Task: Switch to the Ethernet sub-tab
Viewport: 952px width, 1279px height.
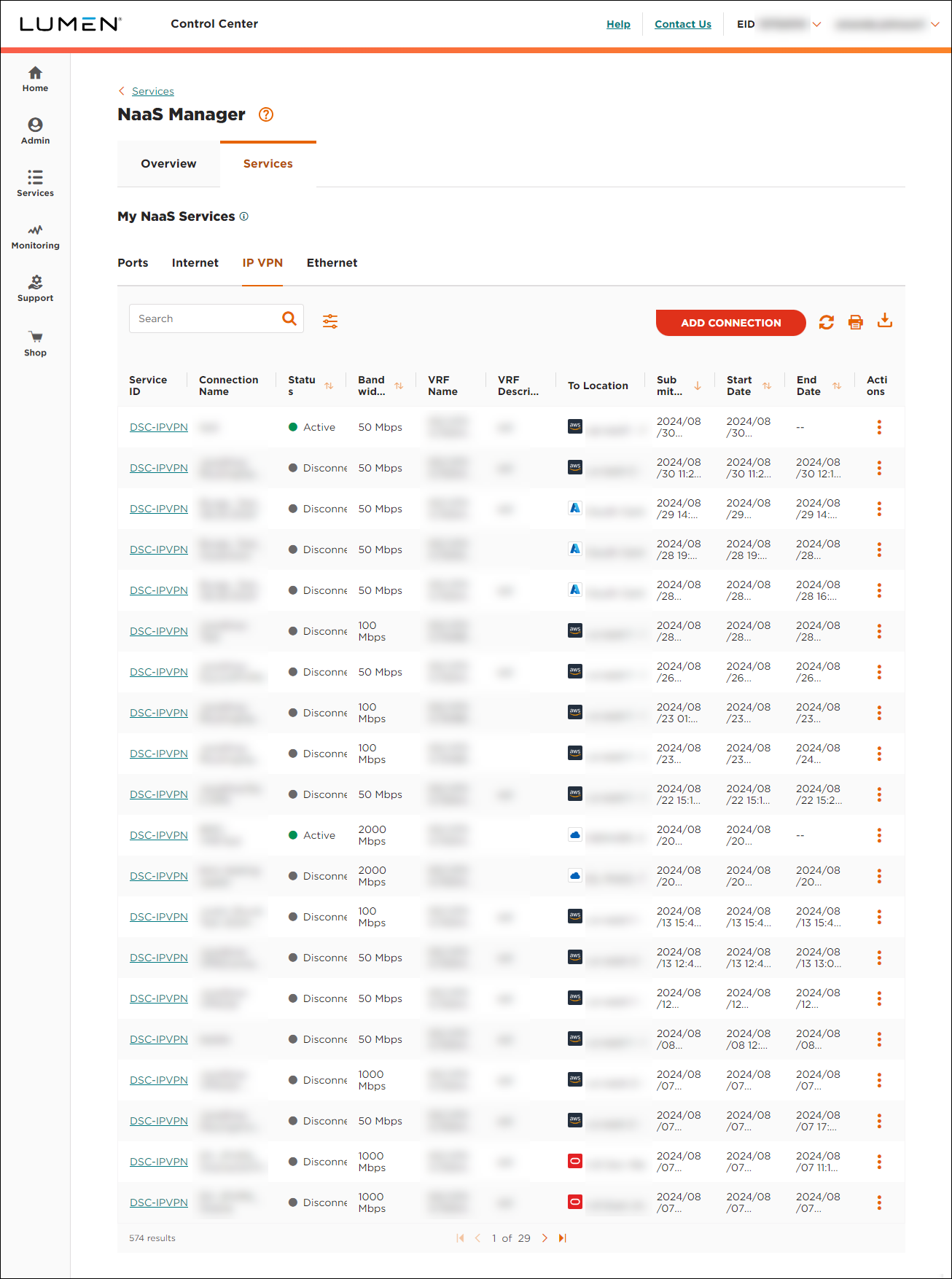Action: [332, 263]
